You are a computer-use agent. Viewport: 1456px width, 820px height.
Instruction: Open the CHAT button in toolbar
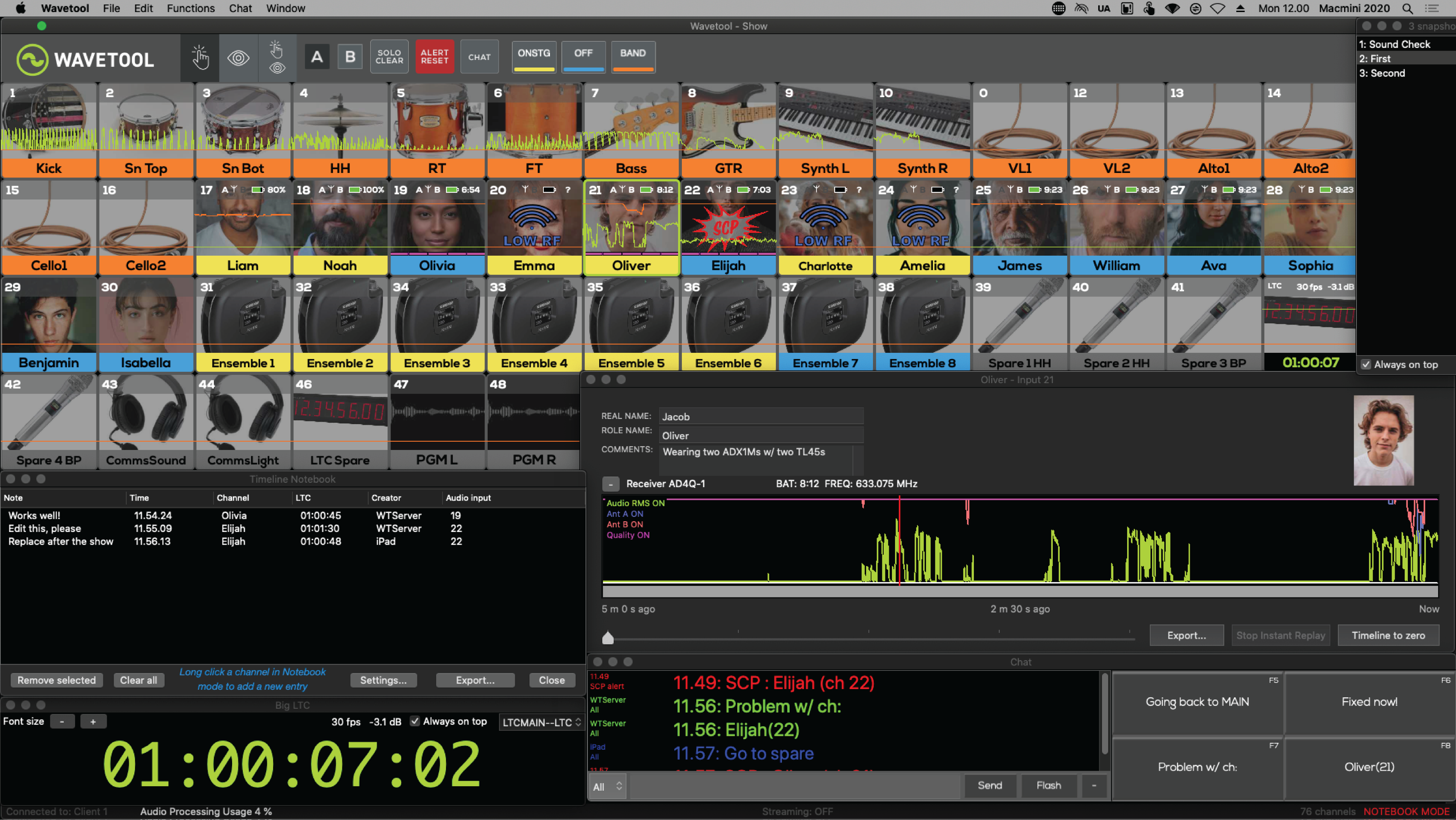(479, 57)
